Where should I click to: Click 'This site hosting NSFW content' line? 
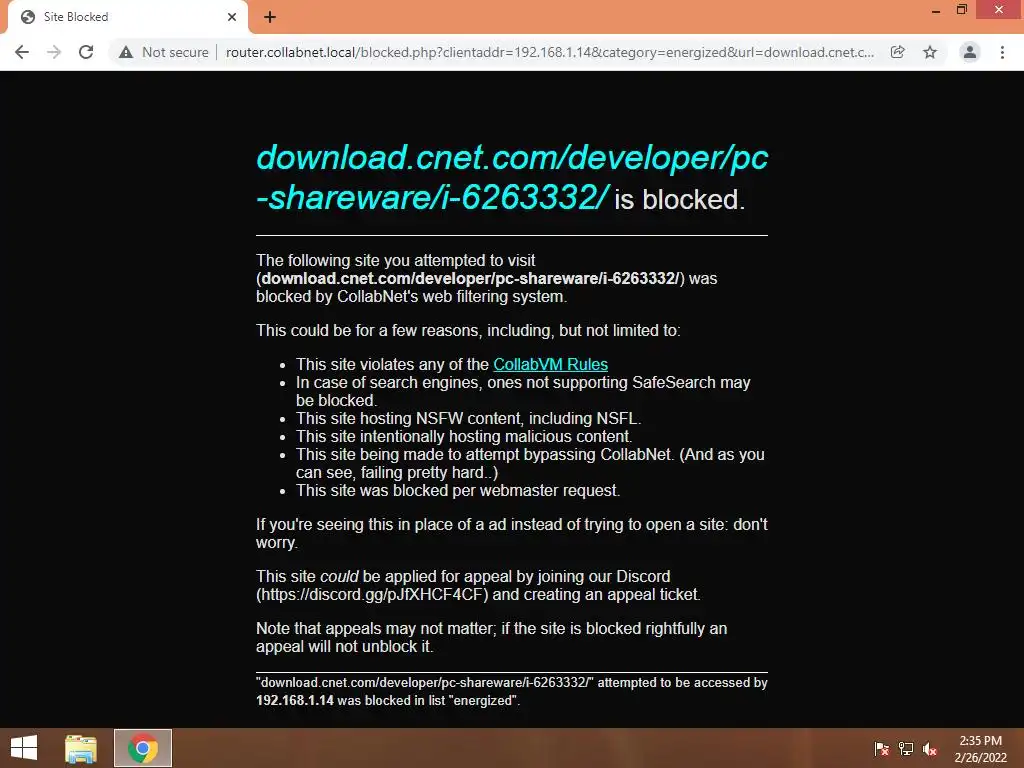click(x=468, y=419)
